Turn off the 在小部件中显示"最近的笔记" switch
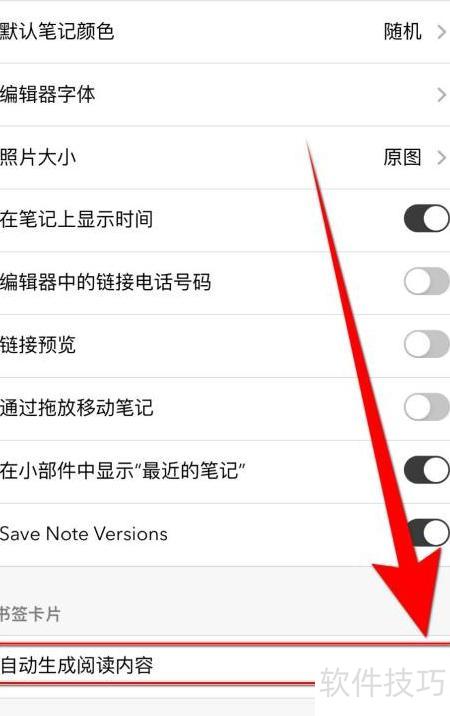This screenshot has height=716, width=450. tap(427, 469)
